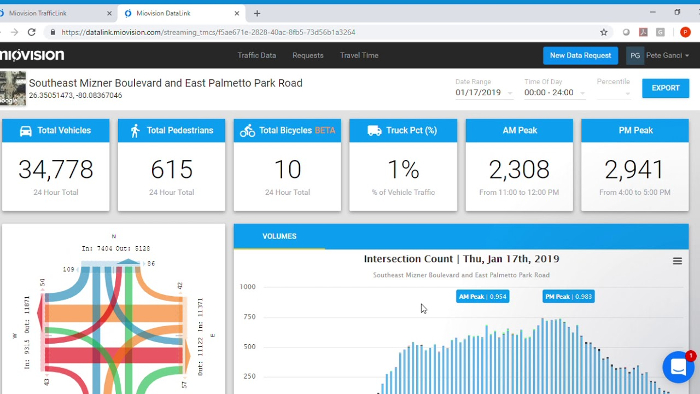
Task: Open the chat support bubble
Action: (678, 367)
